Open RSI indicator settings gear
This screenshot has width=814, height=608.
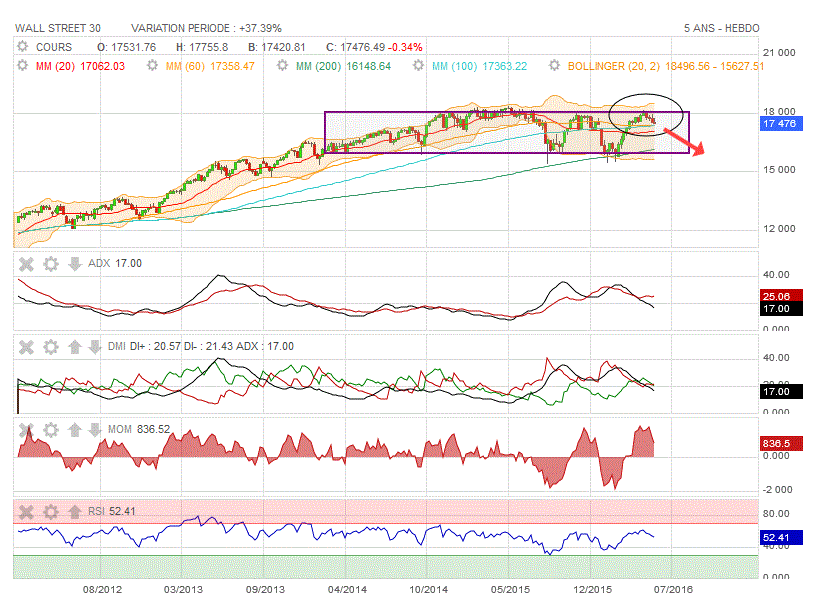click(x=50, y=512)
